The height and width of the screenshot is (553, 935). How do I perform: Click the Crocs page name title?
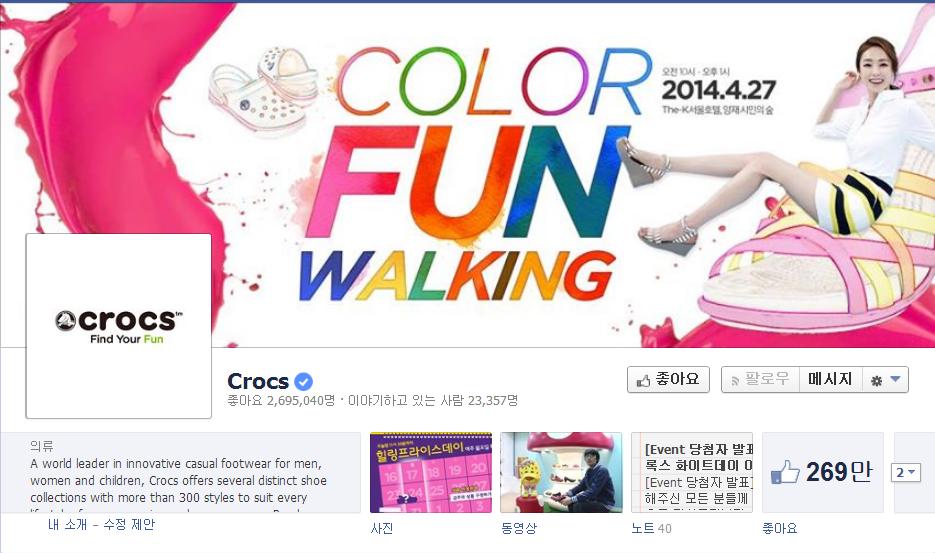tap(258, 381)
